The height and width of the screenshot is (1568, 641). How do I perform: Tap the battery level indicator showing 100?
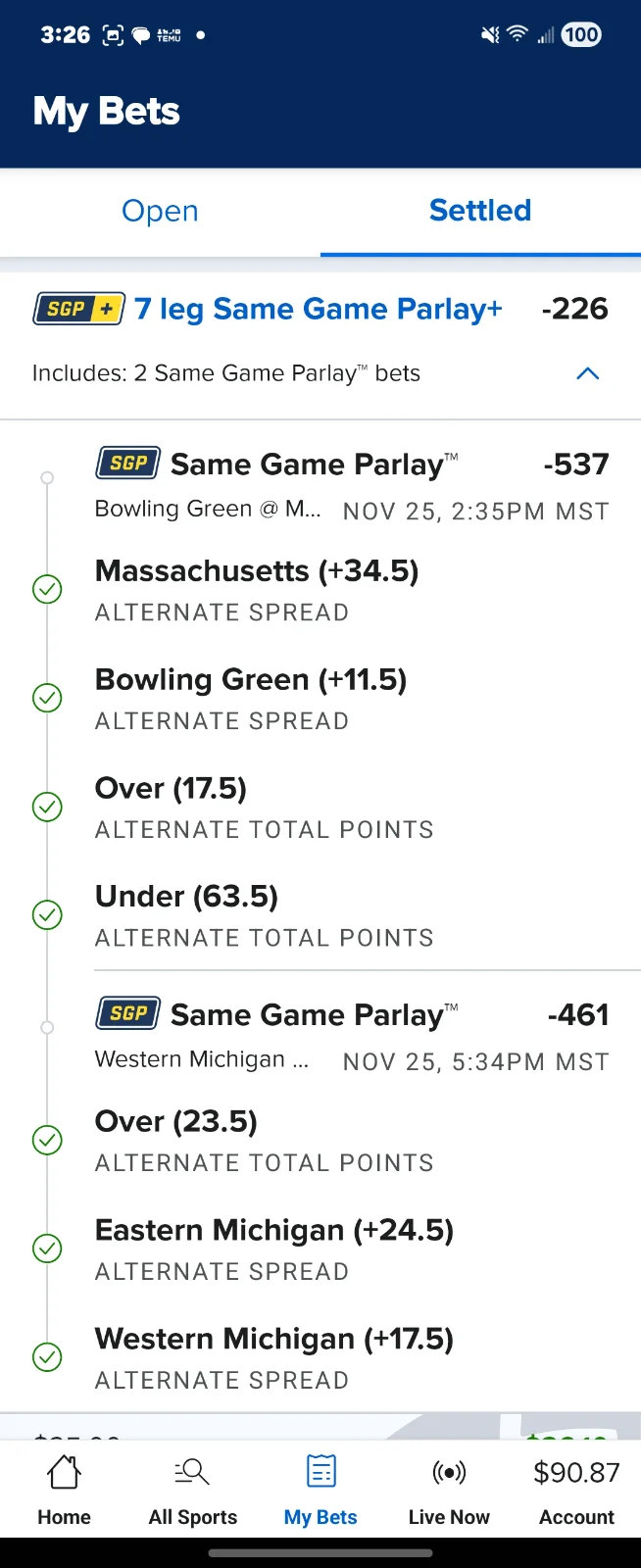click(580, 34)
